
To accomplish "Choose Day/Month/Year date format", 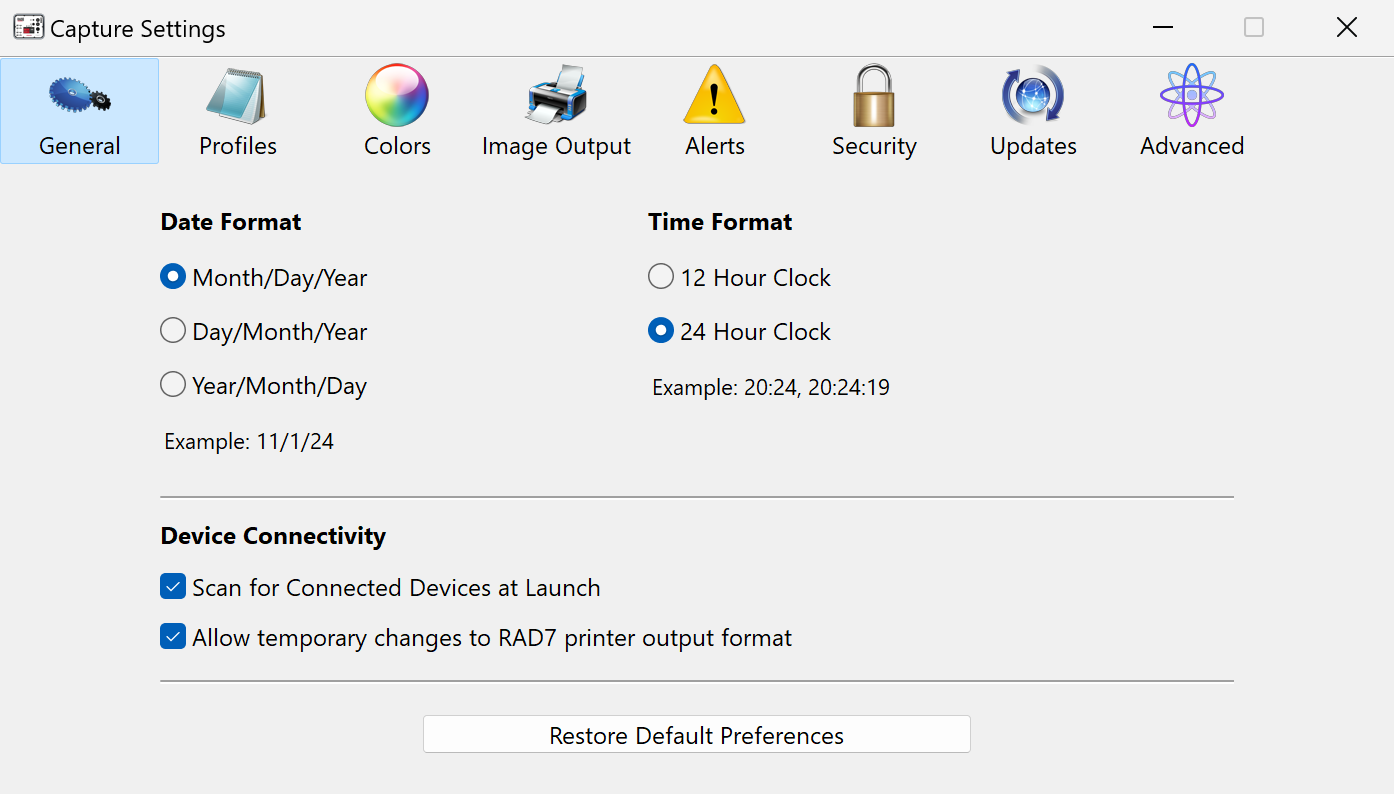I will tap(173, 331).
